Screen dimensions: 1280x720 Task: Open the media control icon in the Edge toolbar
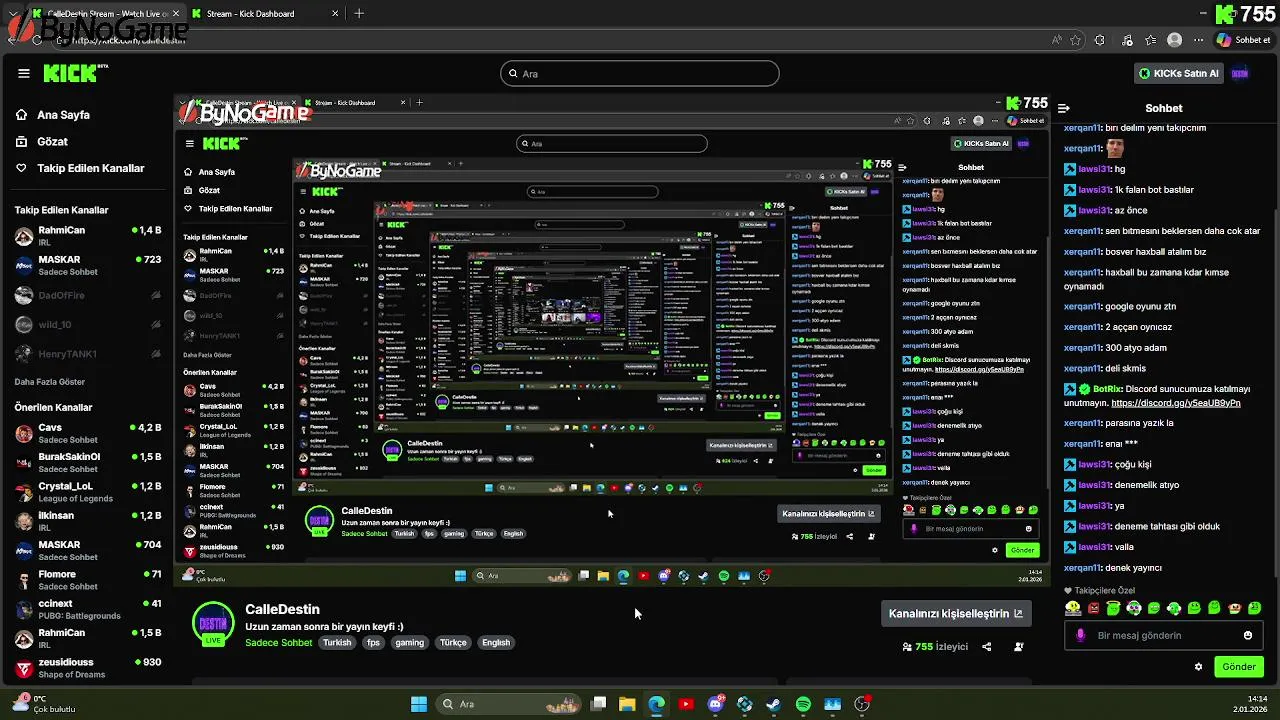pos(1128,40)
